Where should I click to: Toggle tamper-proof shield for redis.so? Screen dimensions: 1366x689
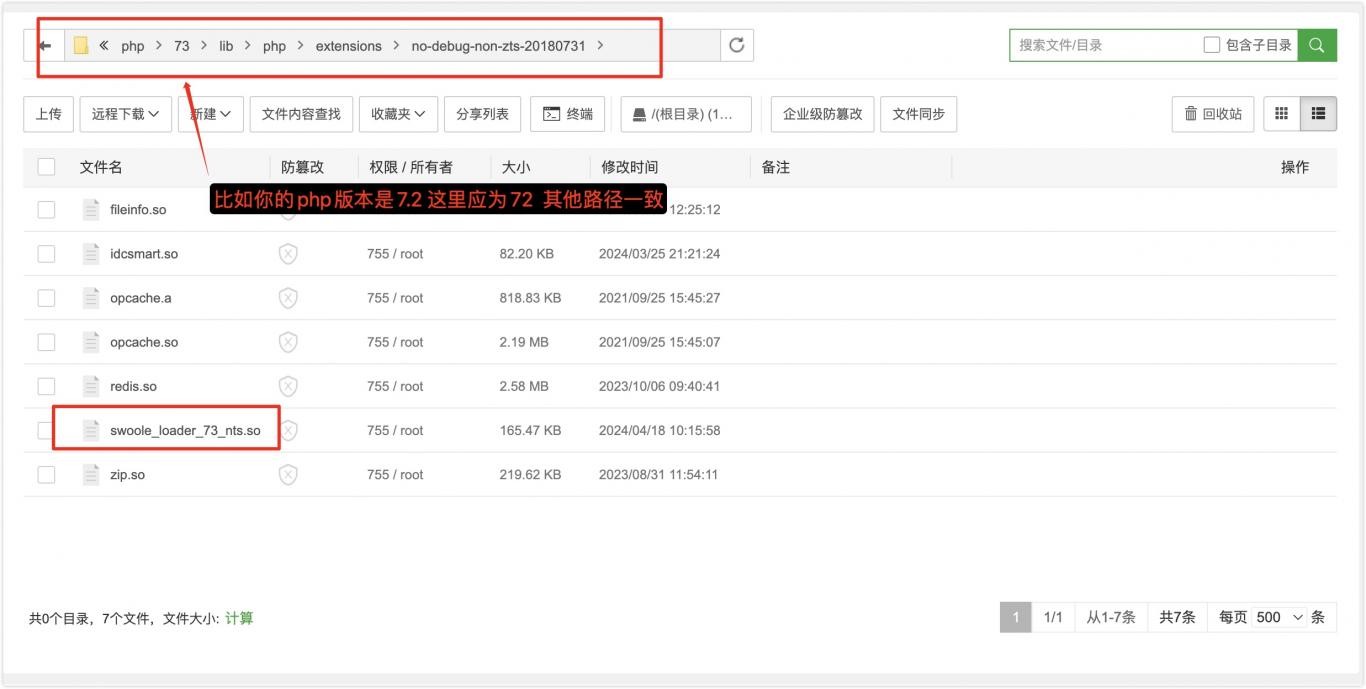[288, 386]
